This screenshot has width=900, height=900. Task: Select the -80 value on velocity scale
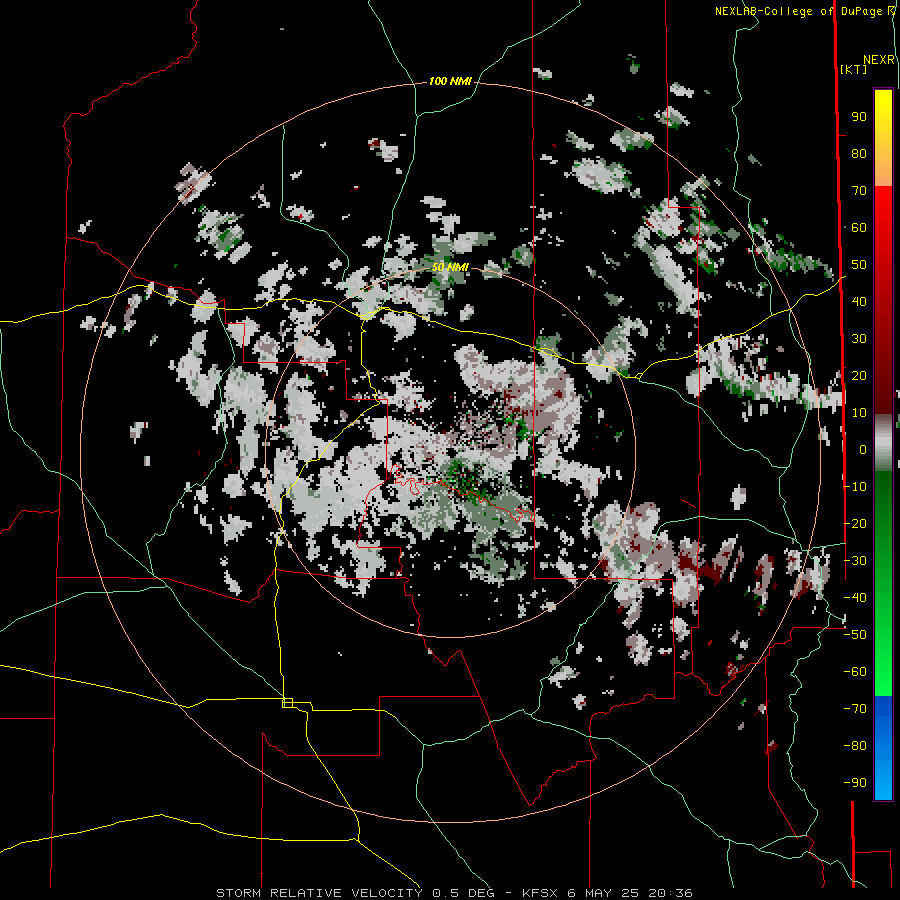pos(855,746)
